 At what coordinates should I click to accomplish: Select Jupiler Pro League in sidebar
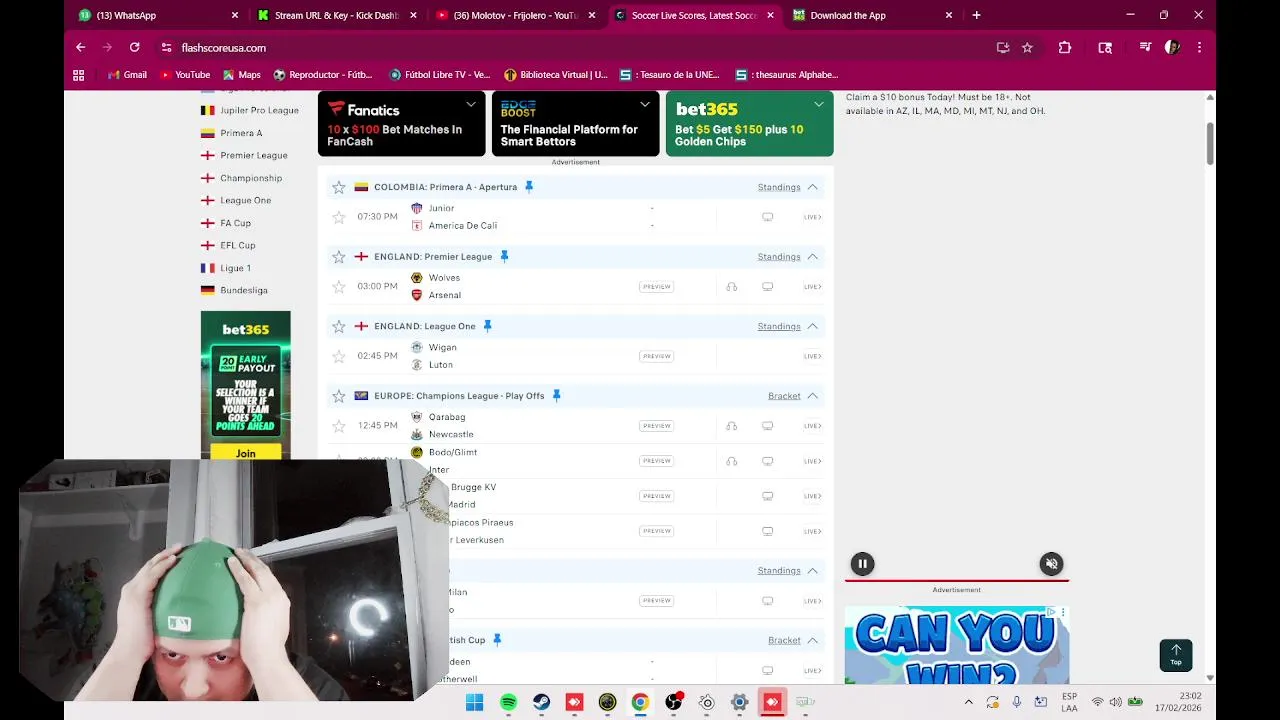249,110
